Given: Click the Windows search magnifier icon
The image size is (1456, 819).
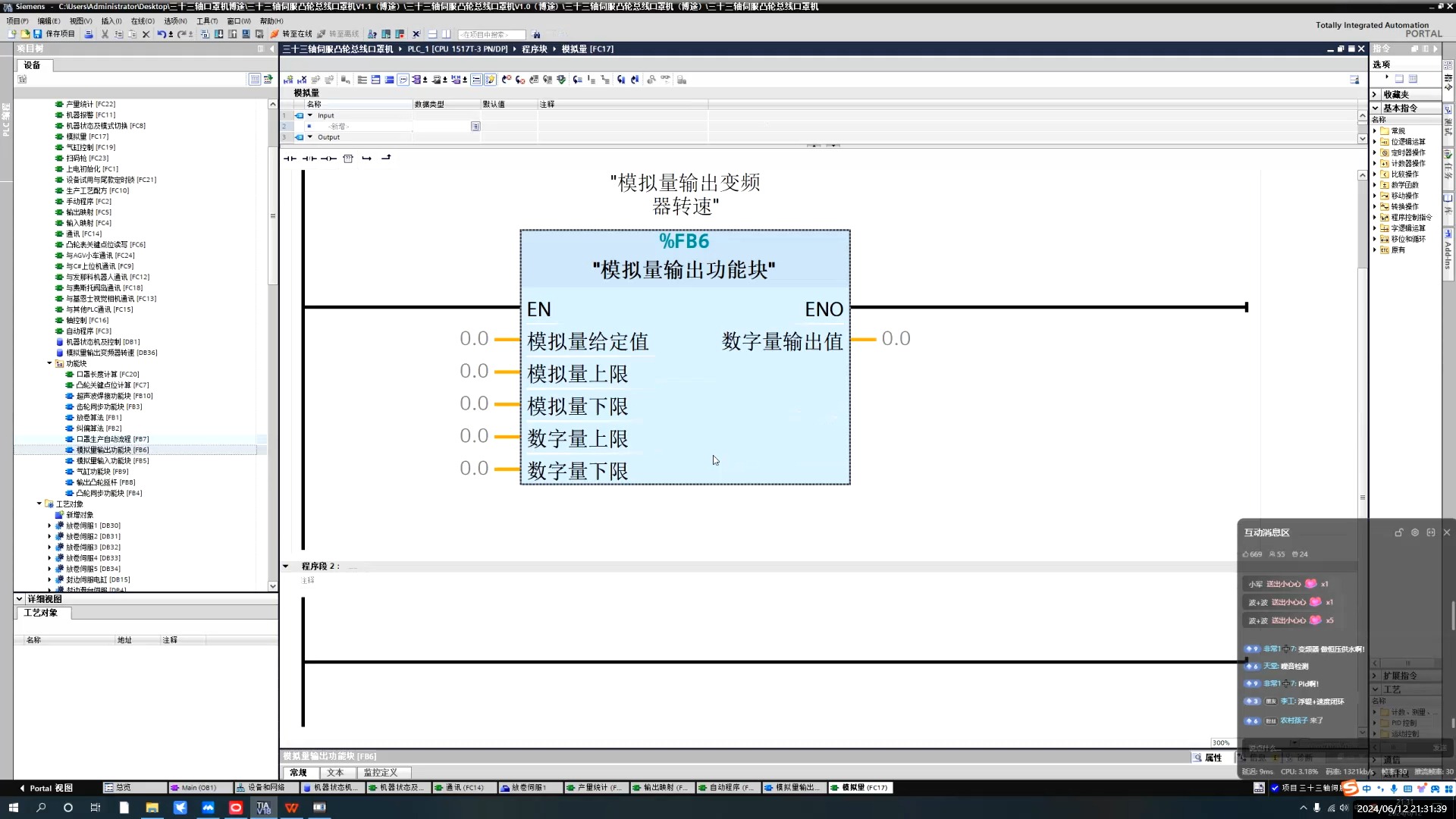Looking at the screenshot, I should (41, 808).
